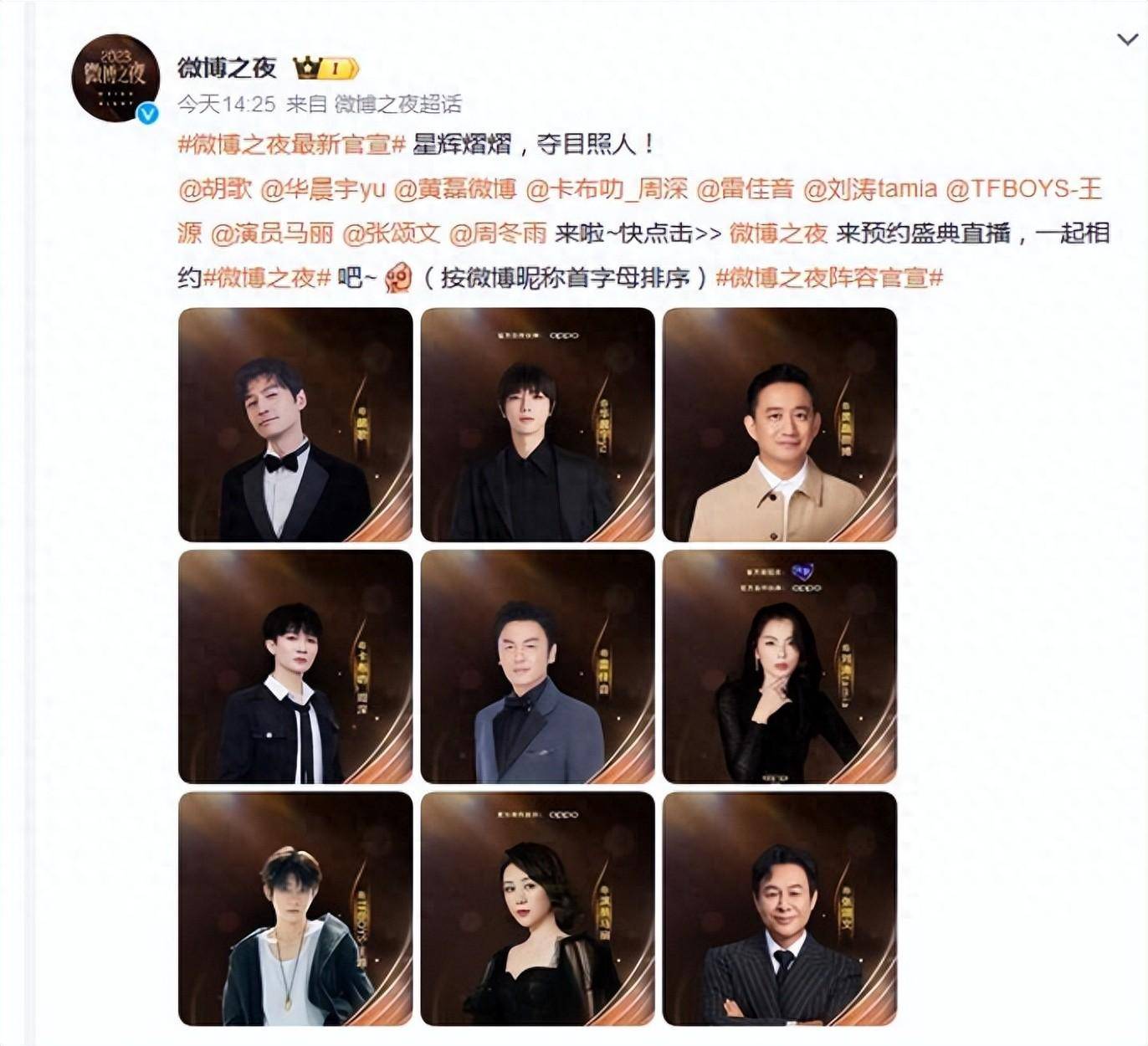Screen dimensions: 1148x1046
Task: Open the photo of man in beige jacket
Action: coord(780,425)
